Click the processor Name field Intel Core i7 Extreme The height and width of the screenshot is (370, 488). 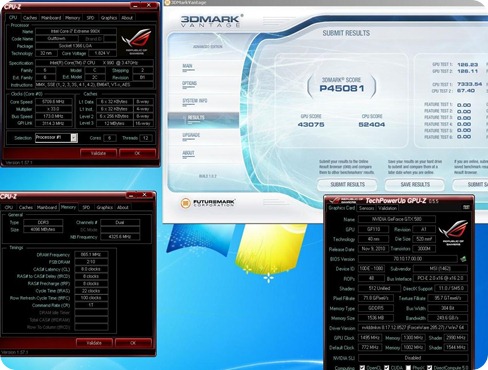click(76, 31)
